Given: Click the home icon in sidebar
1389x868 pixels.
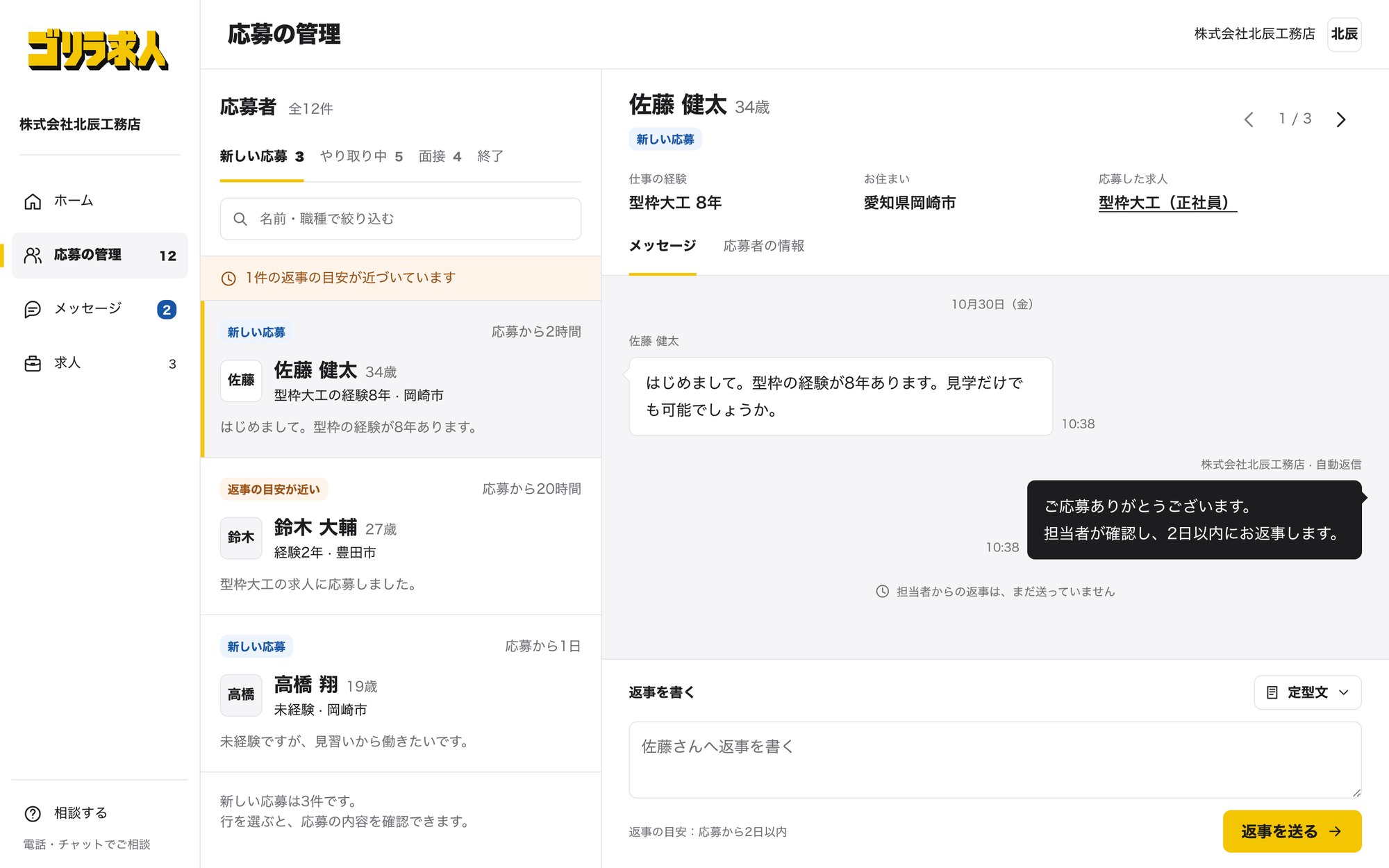Looking at the screenshot, I should tap(33, 201).
